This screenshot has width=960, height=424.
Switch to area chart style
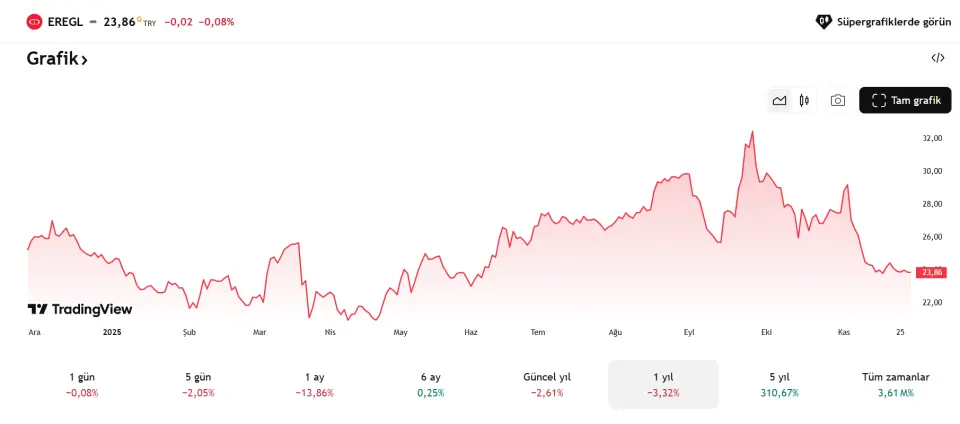pos(779,100)
